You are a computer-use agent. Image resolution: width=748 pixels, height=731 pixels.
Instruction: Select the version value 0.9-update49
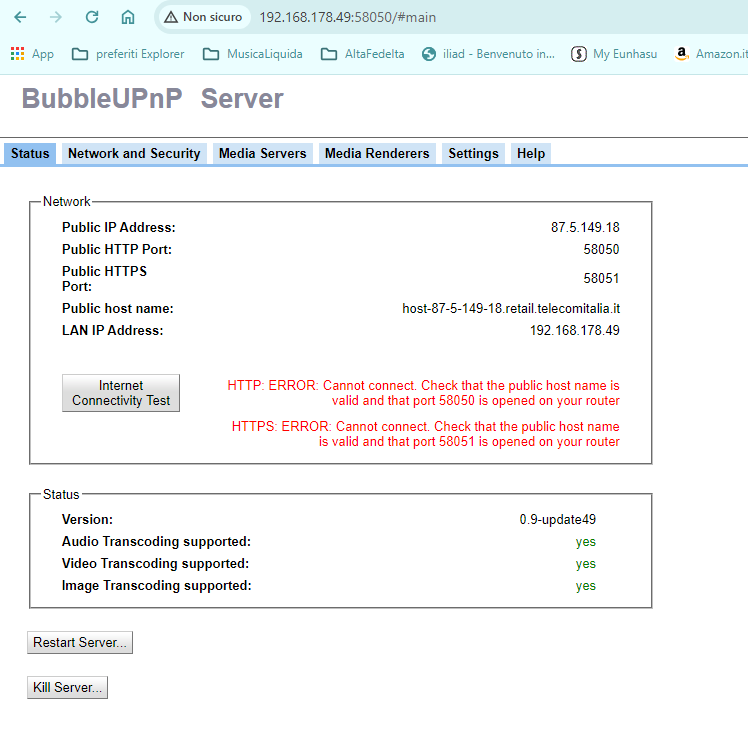[557, 519]
